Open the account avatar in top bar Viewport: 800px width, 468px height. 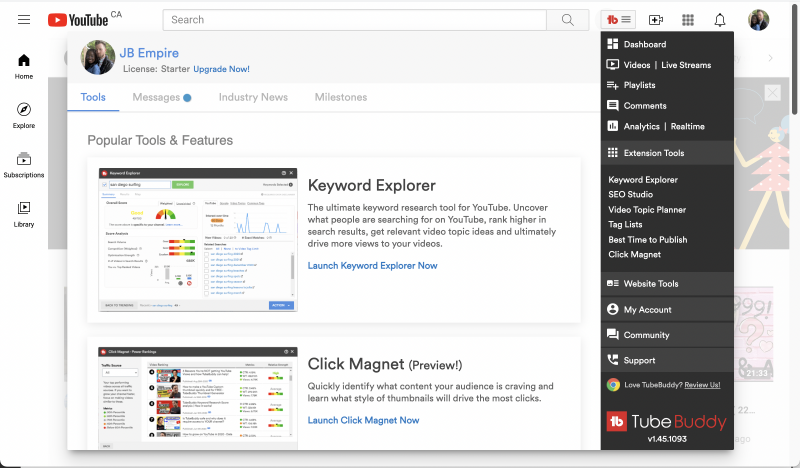click(x=759, y=20)
